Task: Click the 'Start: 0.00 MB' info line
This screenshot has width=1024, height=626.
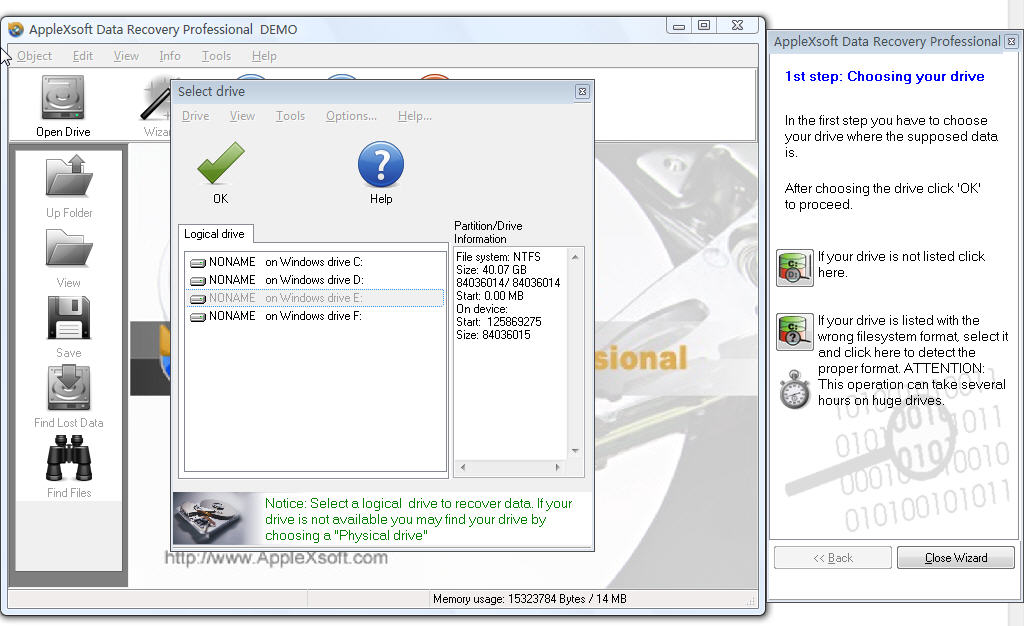Action: pos(490,296)
